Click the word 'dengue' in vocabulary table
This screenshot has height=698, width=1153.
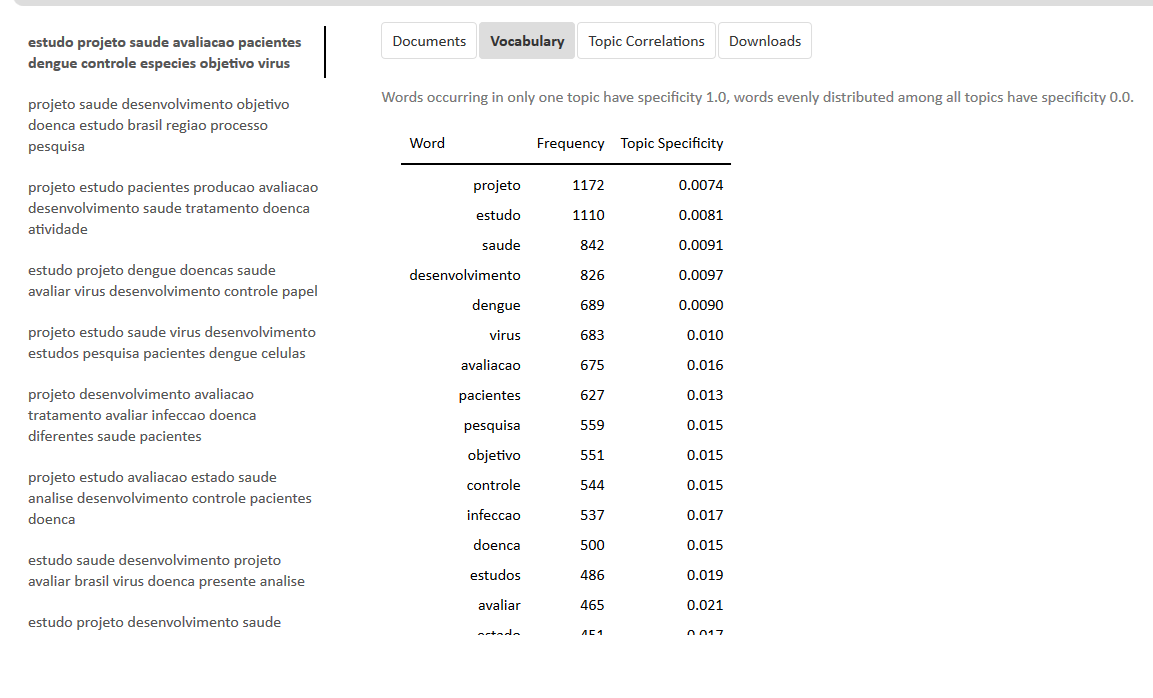(x=496, y=305)
